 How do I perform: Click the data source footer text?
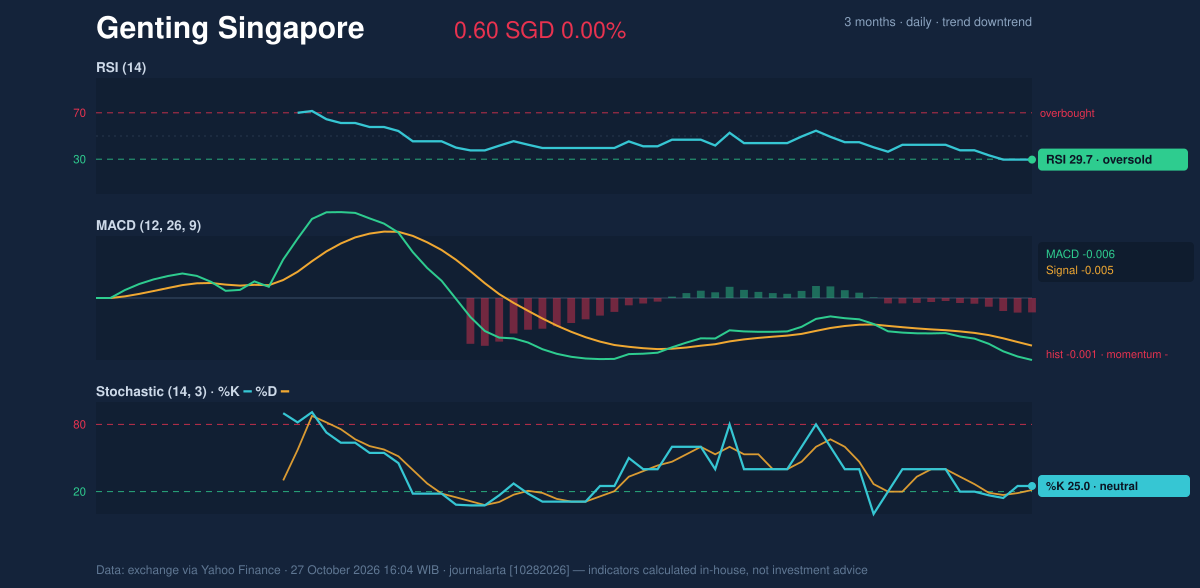pyautogui.click(x=482, y=570)
